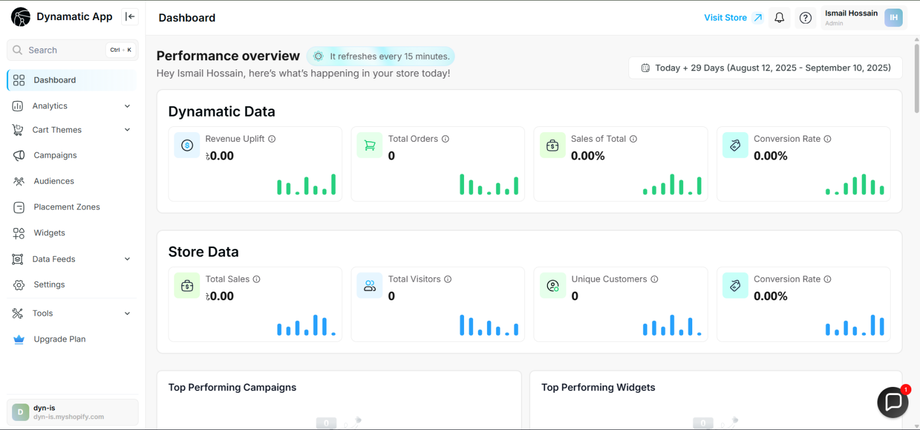
Task: Click the Unique Customers info icon
Action: click(x=655, y=279)
